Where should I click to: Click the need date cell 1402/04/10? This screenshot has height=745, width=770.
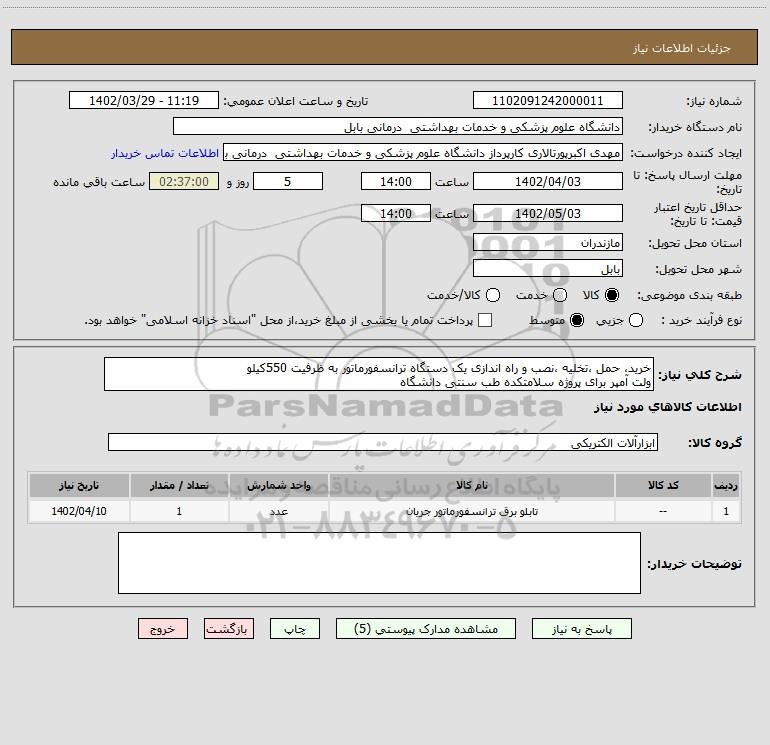79,511
